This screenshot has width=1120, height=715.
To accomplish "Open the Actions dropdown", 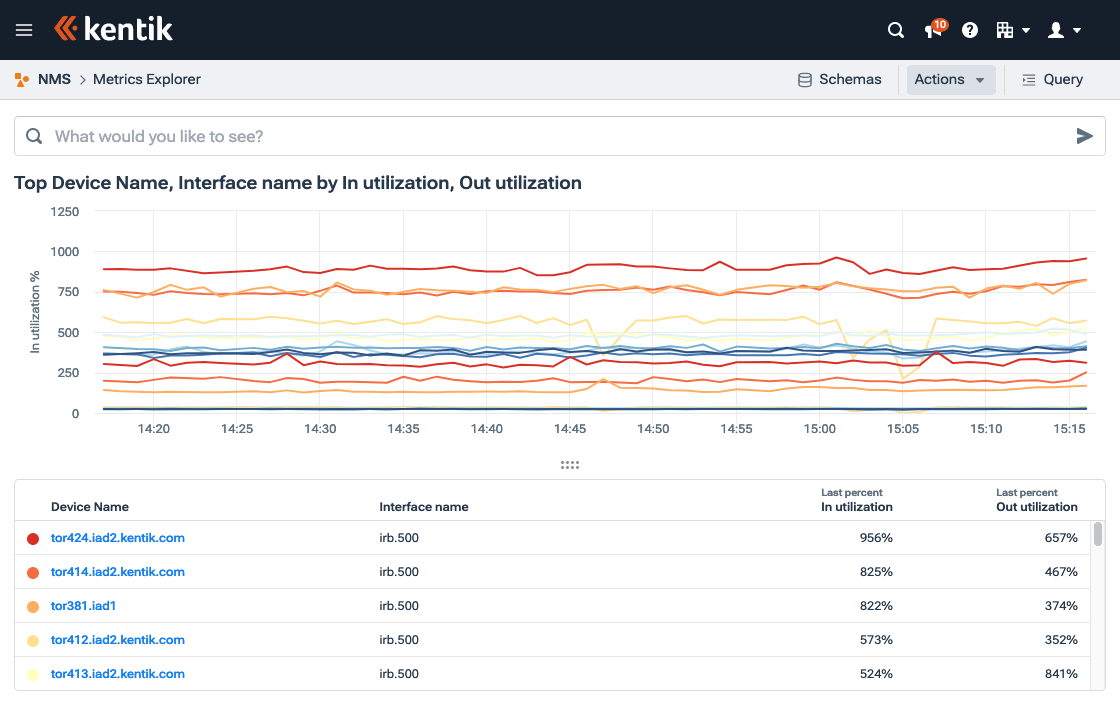I will (950, 79).
